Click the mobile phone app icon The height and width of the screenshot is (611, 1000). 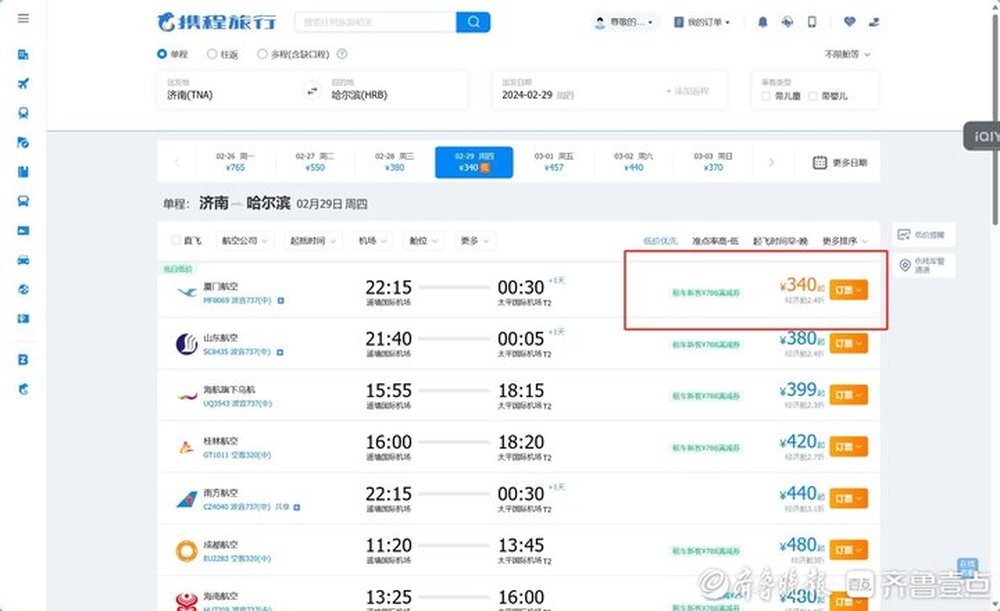point(812,22)
